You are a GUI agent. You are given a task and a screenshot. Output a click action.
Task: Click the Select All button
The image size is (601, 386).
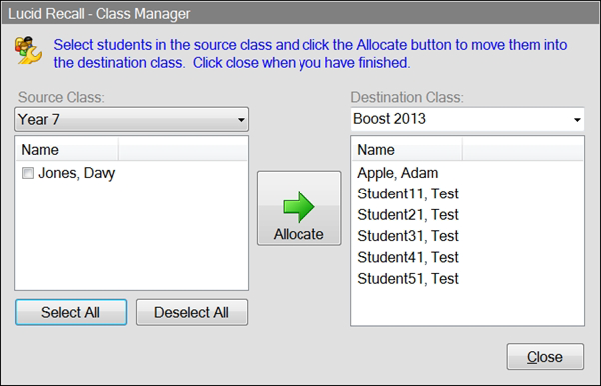click(x=71, y=312)
